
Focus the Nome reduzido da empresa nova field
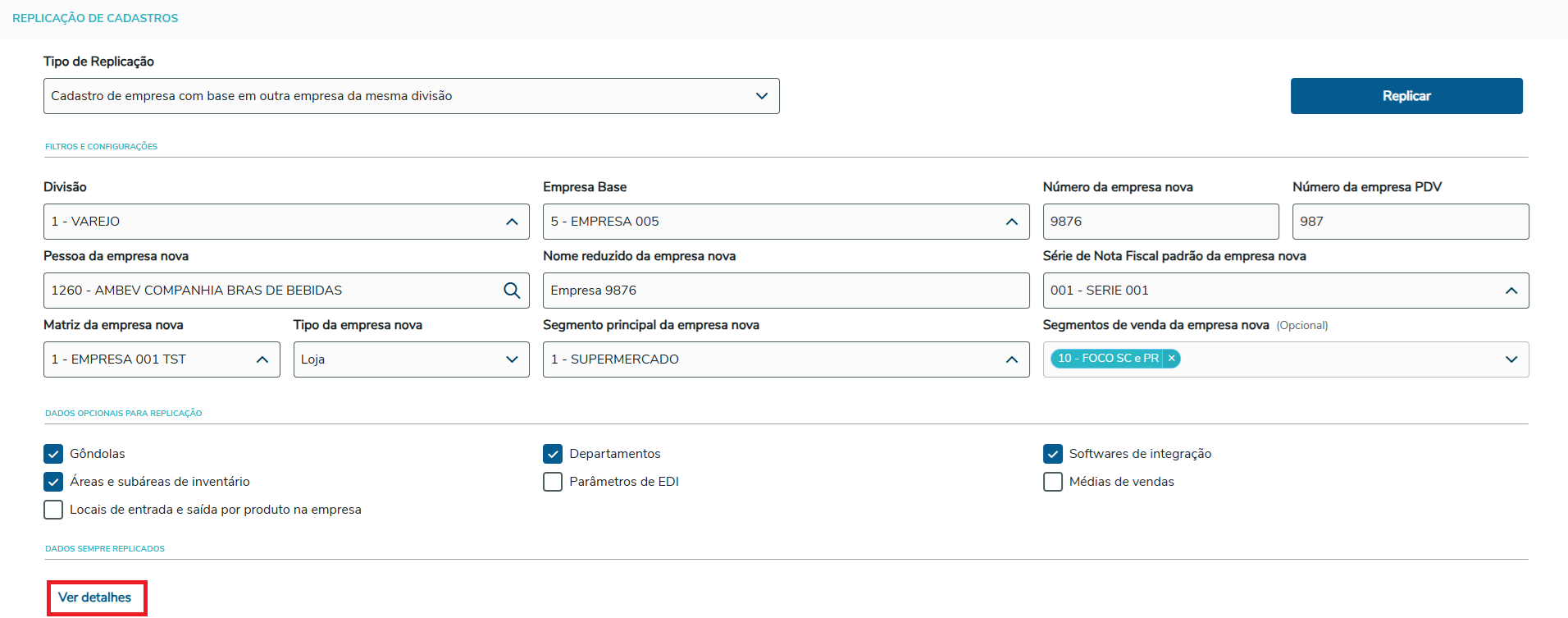pos(785,291)
